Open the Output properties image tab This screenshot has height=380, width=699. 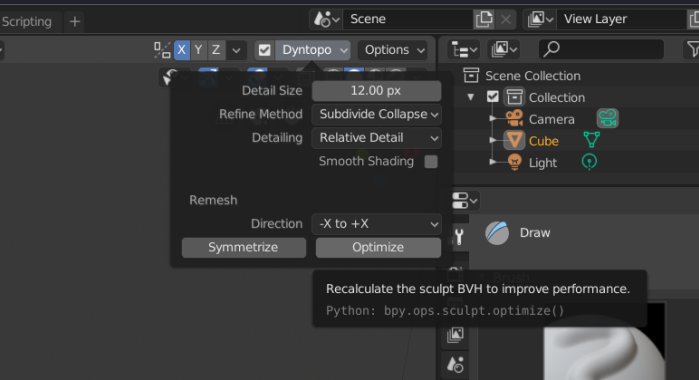[455, 335]
